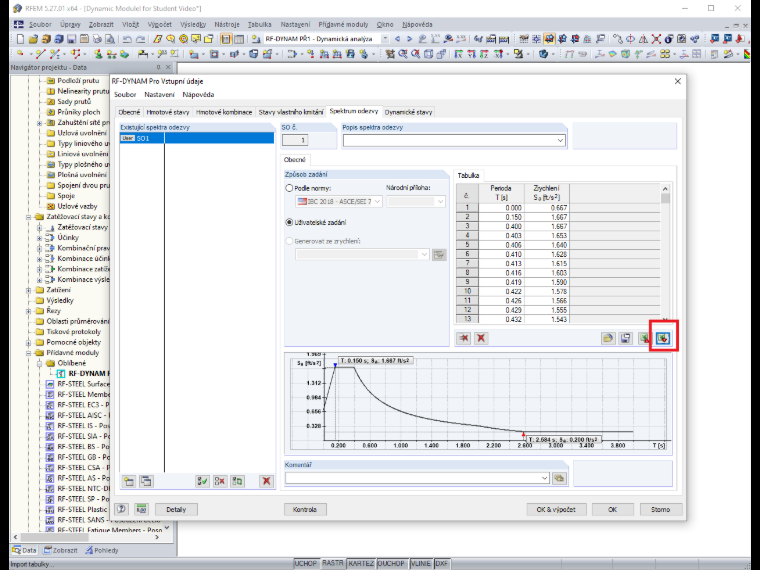Click the Storno button

tap(661, 509)
